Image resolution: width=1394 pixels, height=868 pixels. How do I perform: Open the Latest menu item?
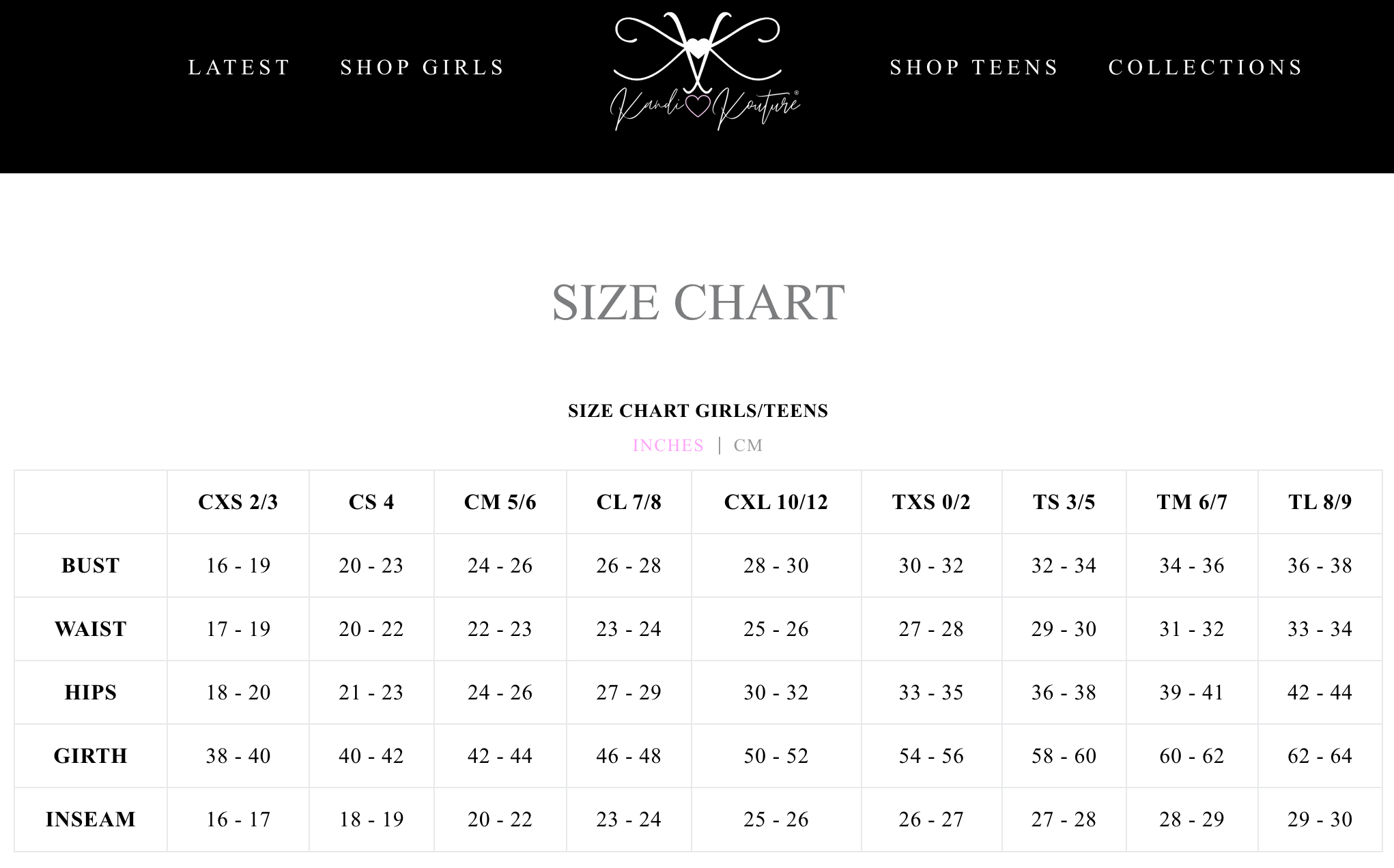tap(240, 68)
